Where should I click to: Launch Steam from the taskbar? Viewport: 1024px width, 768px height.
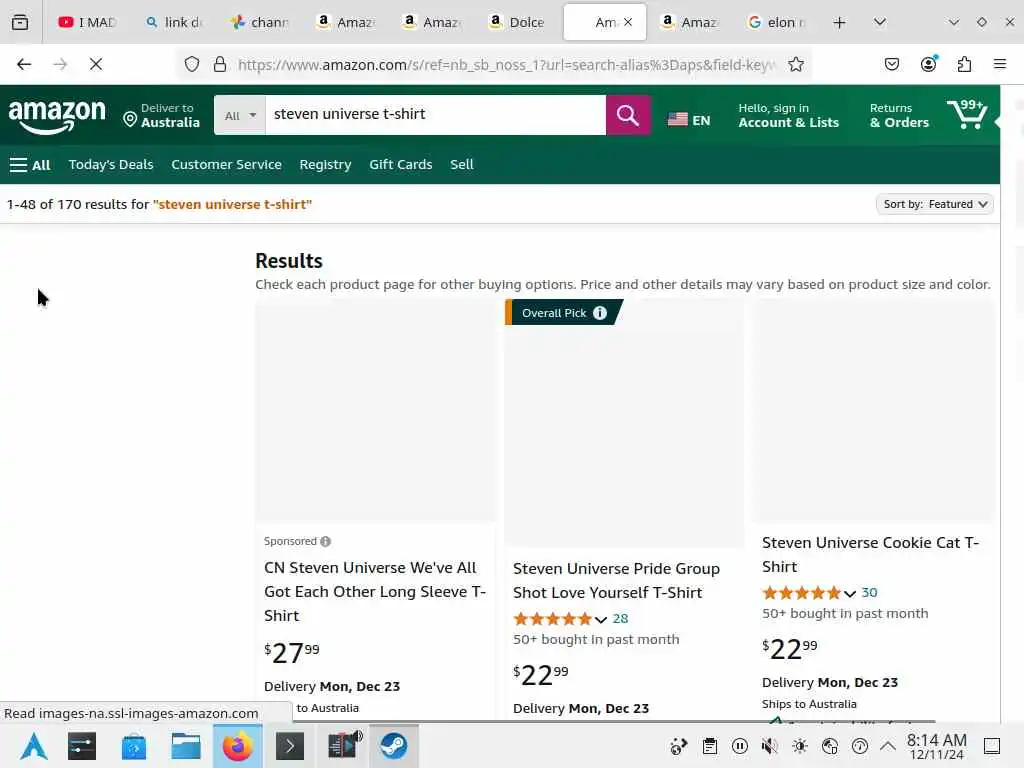[394, 746]
